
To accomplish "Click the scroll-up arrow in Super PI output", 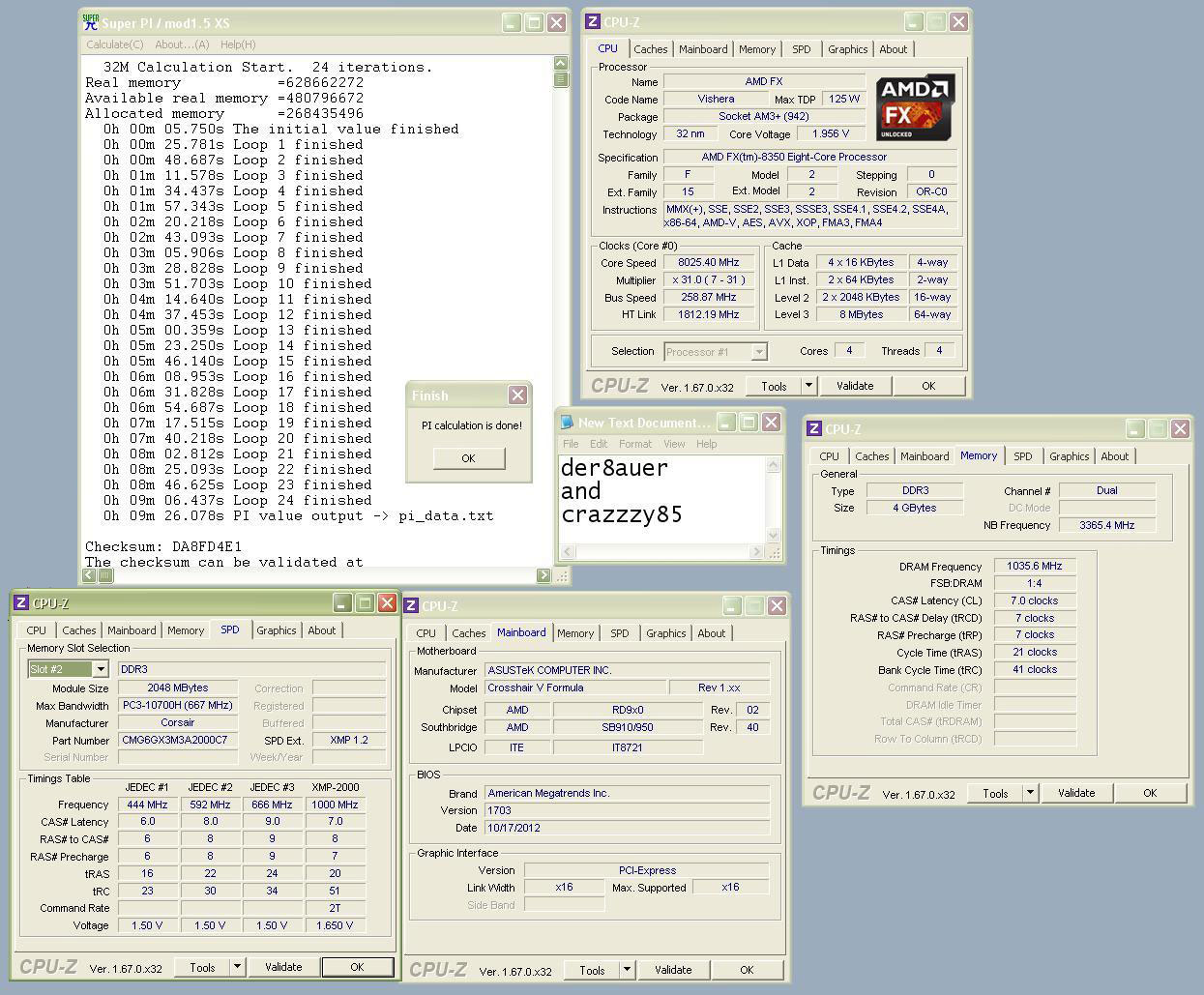I will point(561,64).
